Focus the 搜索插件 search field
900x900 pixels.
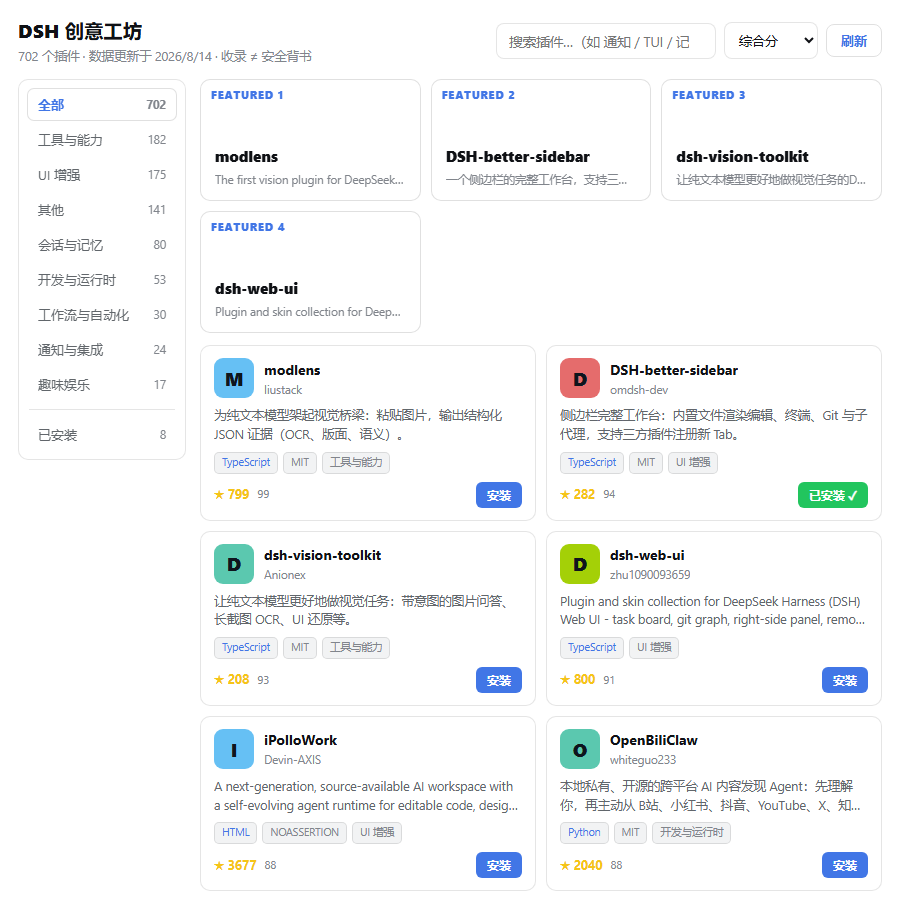[x=606, y=41]
